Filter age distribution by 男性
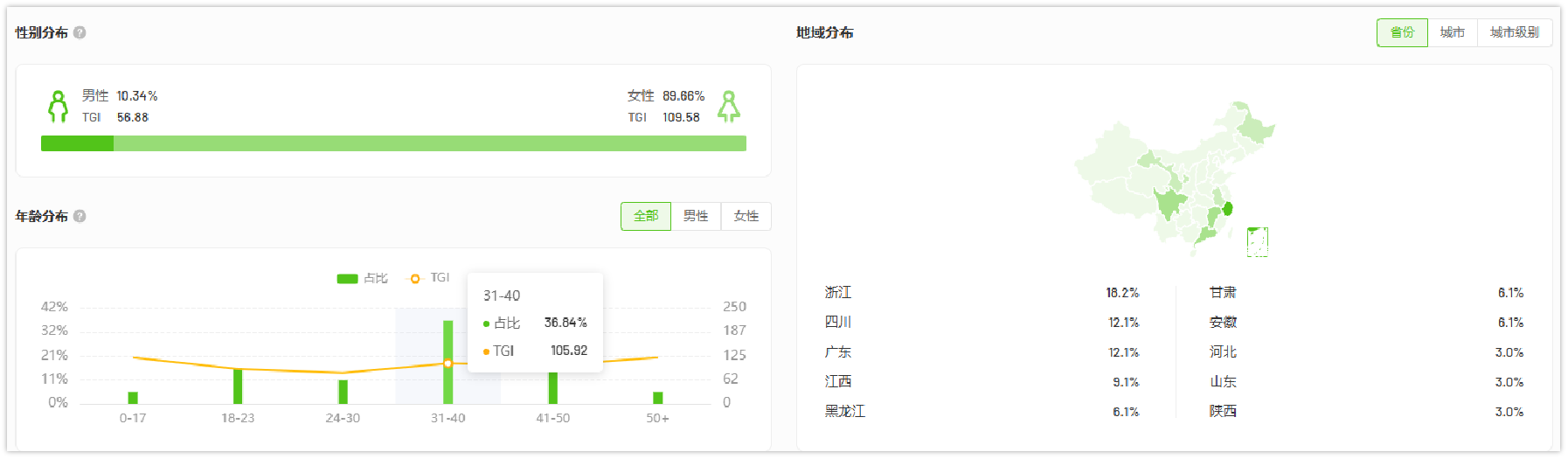 tap(696, 216)
